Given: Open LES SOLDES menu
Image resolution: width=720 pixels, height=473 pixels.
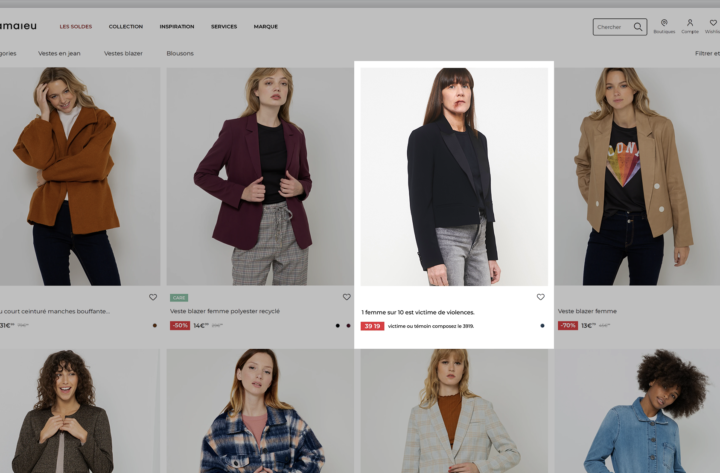Looking at the screenshot, I should pos(76,27).
